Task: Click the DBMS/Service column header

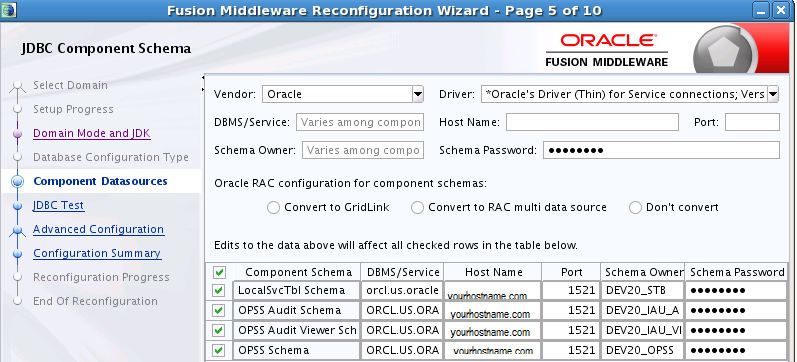Action: point(403,273)
